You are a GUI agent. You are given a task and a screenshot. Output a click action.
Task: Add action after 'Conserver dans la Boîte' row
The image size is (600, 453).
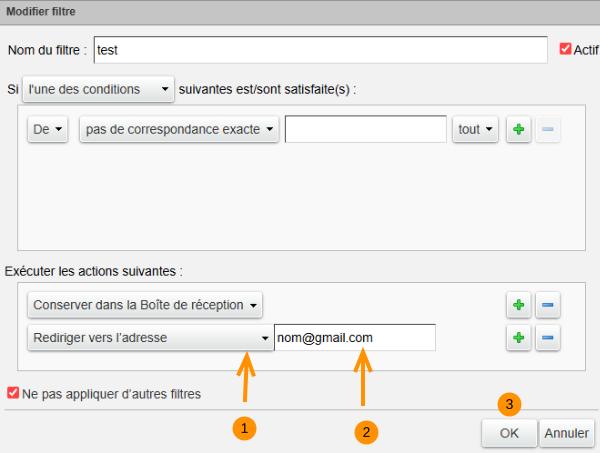(x=518, y=304)
